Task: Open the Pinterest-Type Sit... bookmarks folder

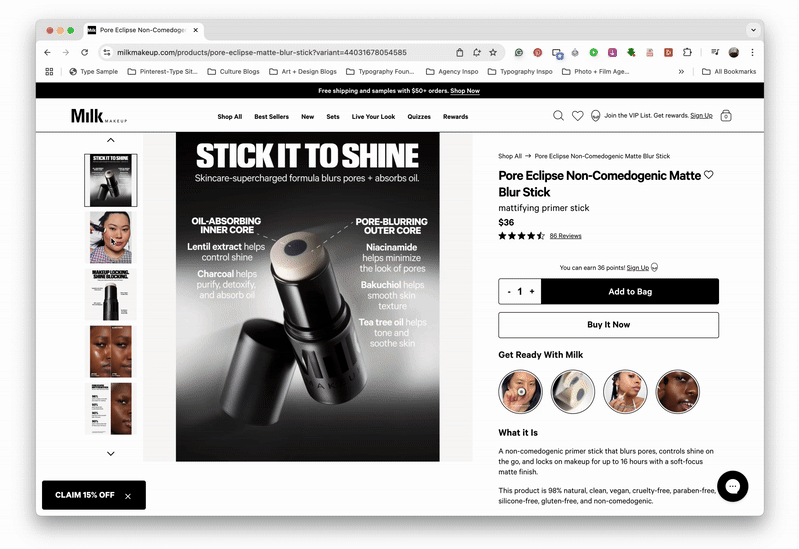Action: [x=163, y=72]
